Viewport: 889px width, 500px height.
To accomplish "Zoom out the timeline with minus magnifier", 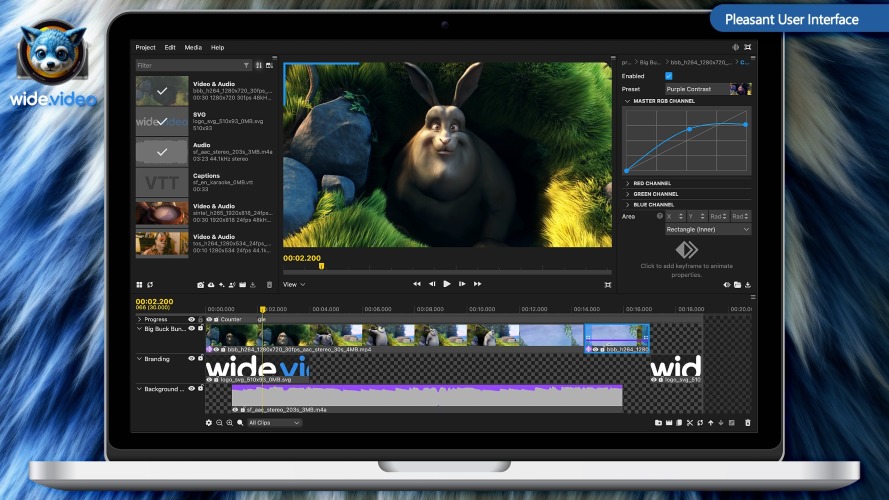I will pyautogui.click(x=219, y=422).
